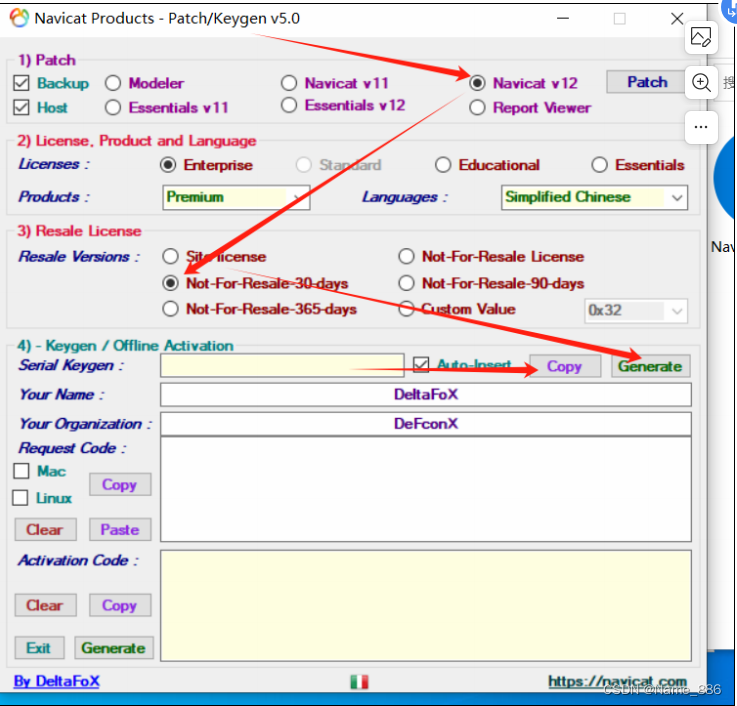Click Generate next to Serial Keygen
The width and height of the screenshot is (737, 706).
(651, 366)
